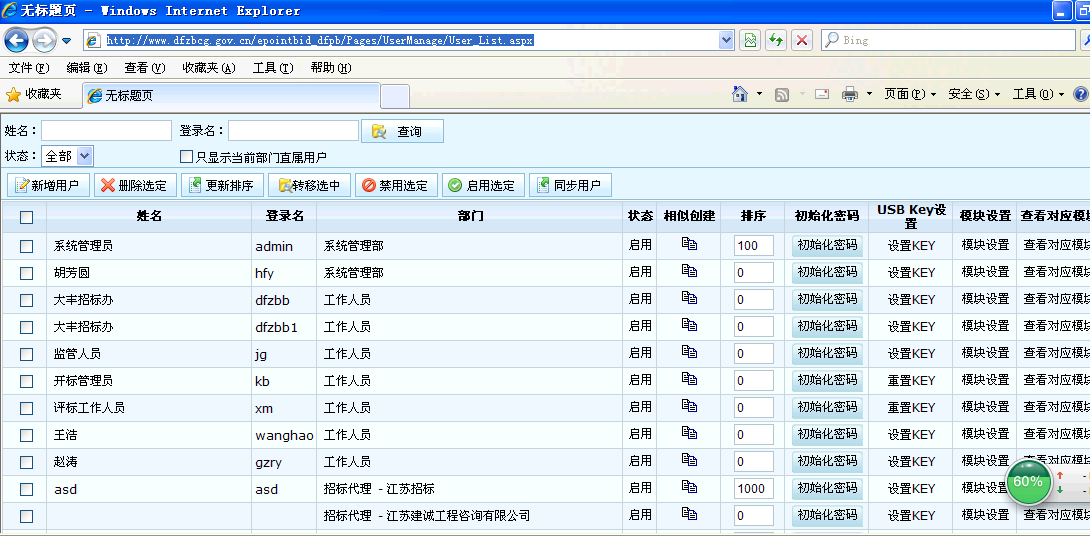
Task: Open the 状态 全部 dropdown
Action: pos(67,156)
